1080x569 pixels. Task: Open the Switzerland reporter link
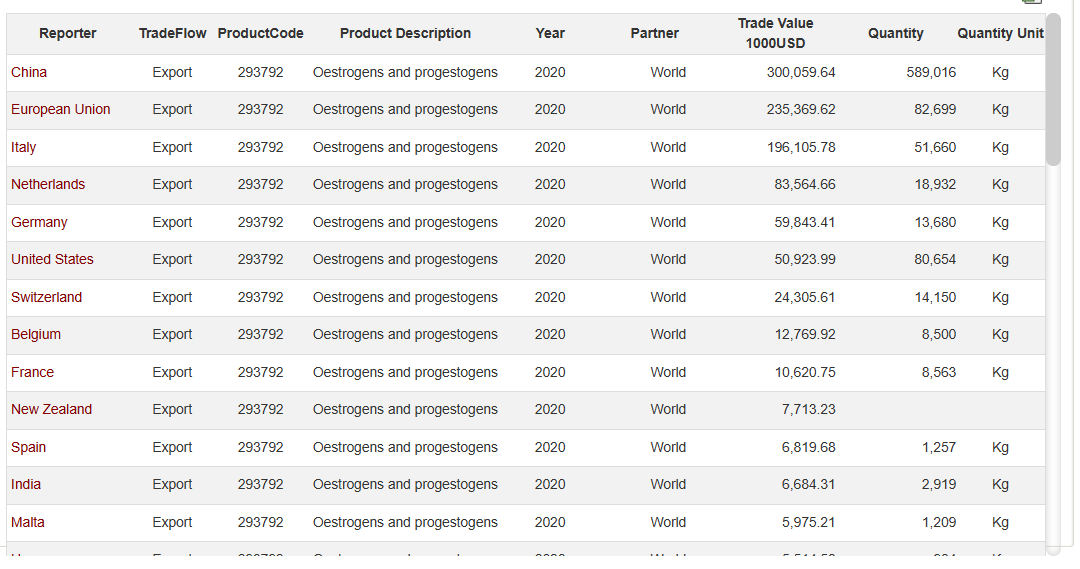(x=46, y=298)
